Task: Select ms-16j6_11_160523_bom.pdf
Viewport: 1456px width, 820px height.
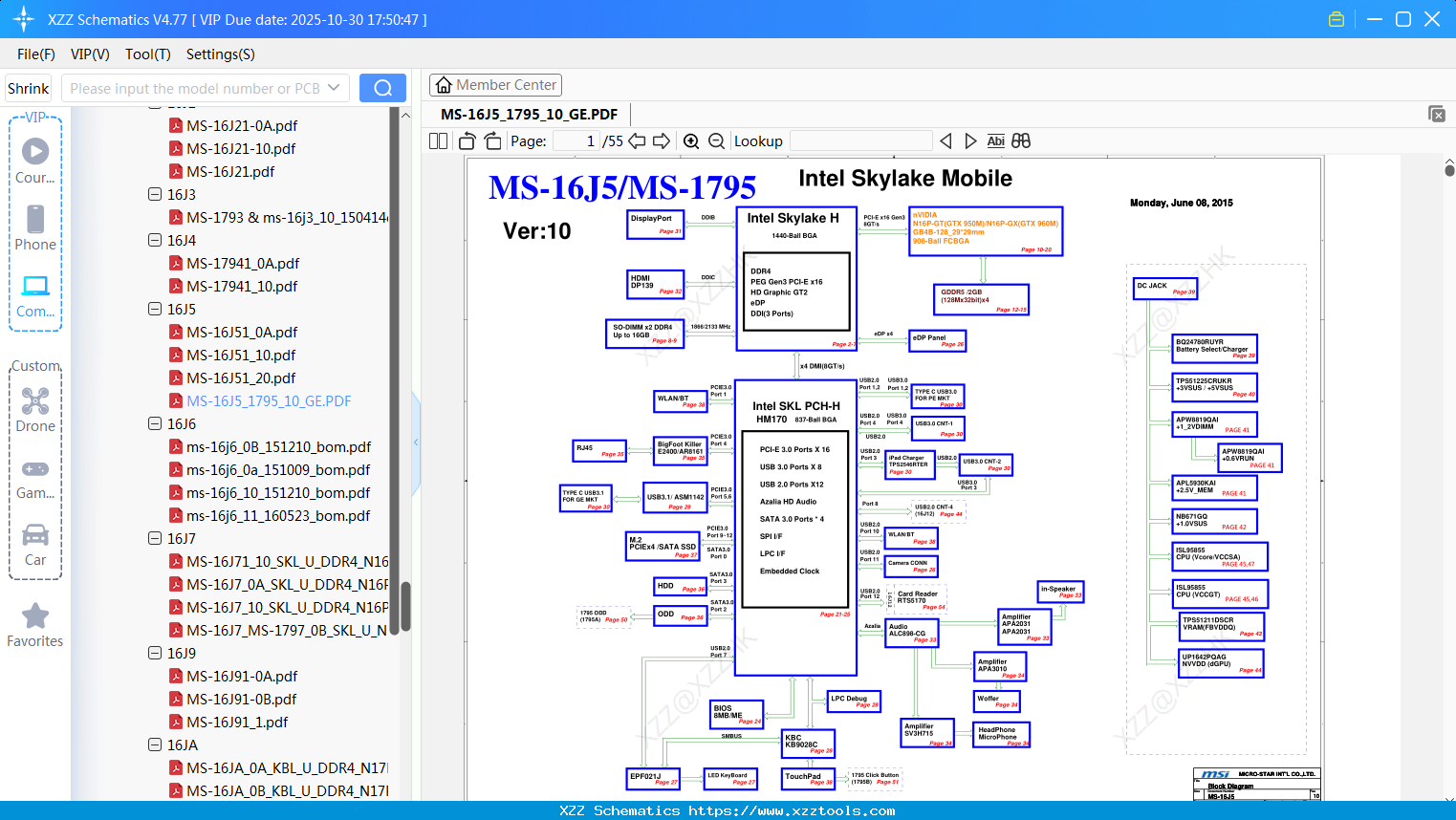Action: tap(278, 516)
